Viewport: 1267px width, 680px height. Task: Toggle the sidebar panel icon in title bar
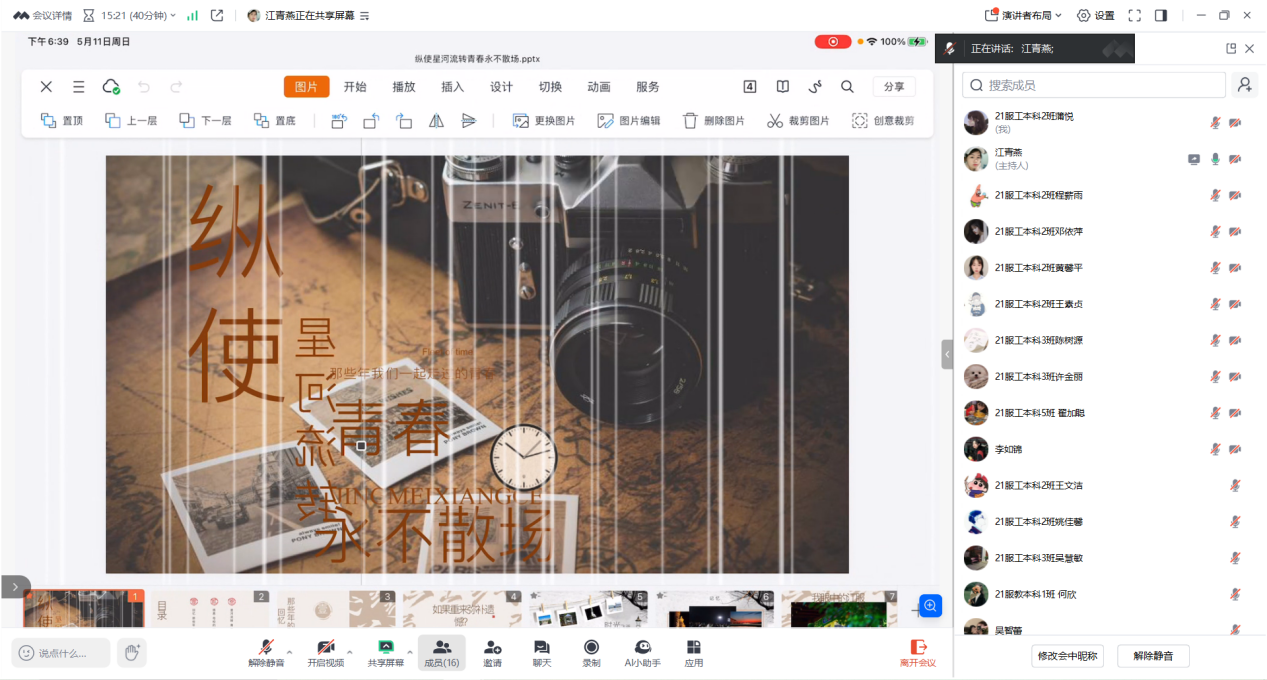pyautogui.click(x=1161, y=15)
